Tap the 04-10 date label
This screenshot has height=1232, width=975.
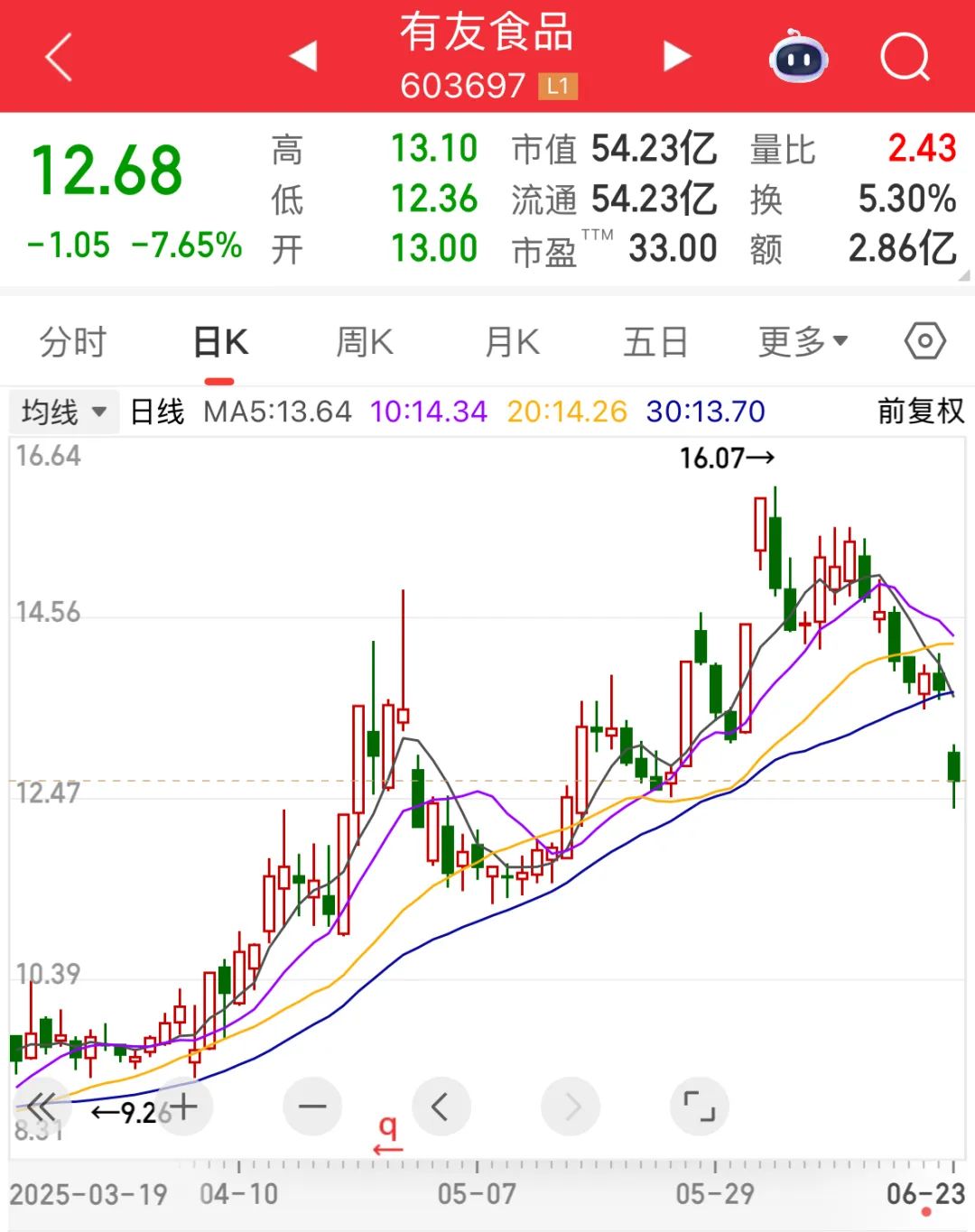(x=239, y=1194)
